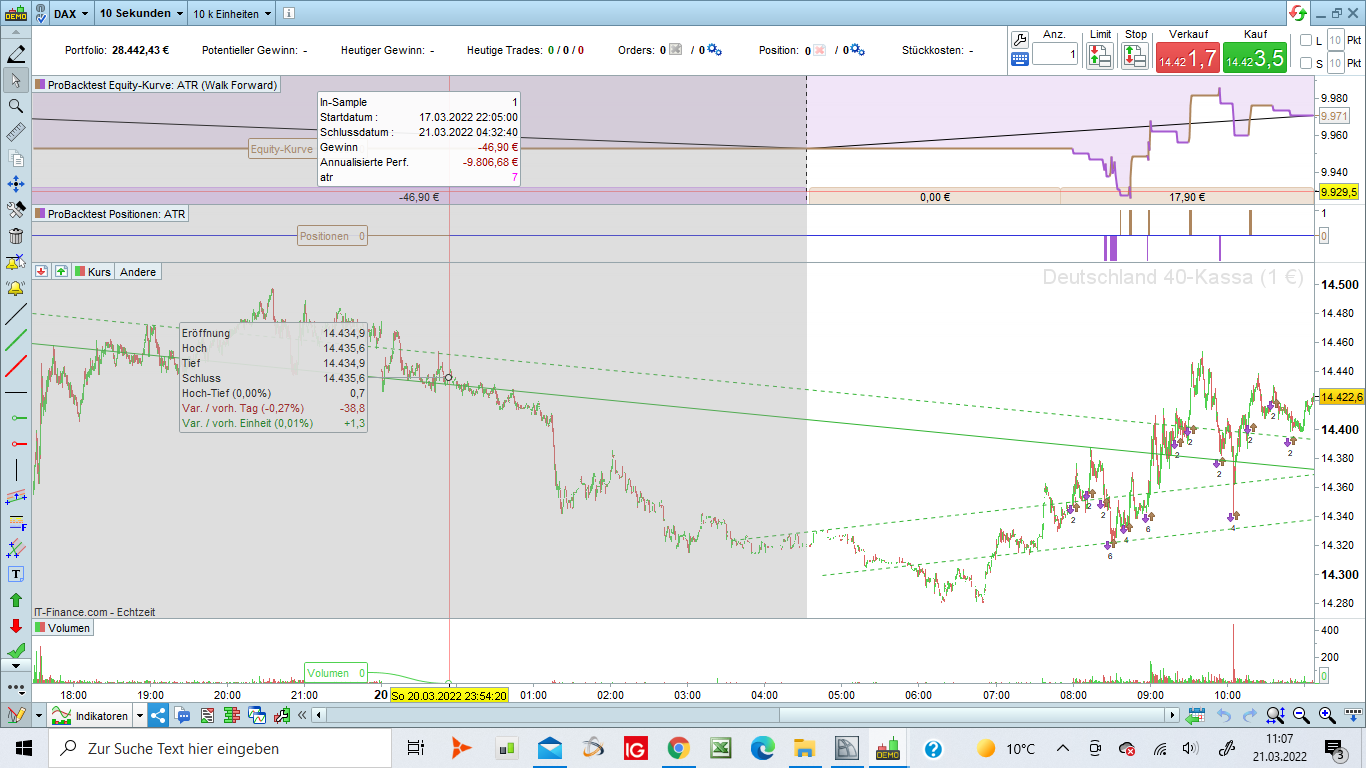Click the green Kauf buy button
This screenshot has height=768, width=1366.
pyautogui.click(x=1255, y=58)
